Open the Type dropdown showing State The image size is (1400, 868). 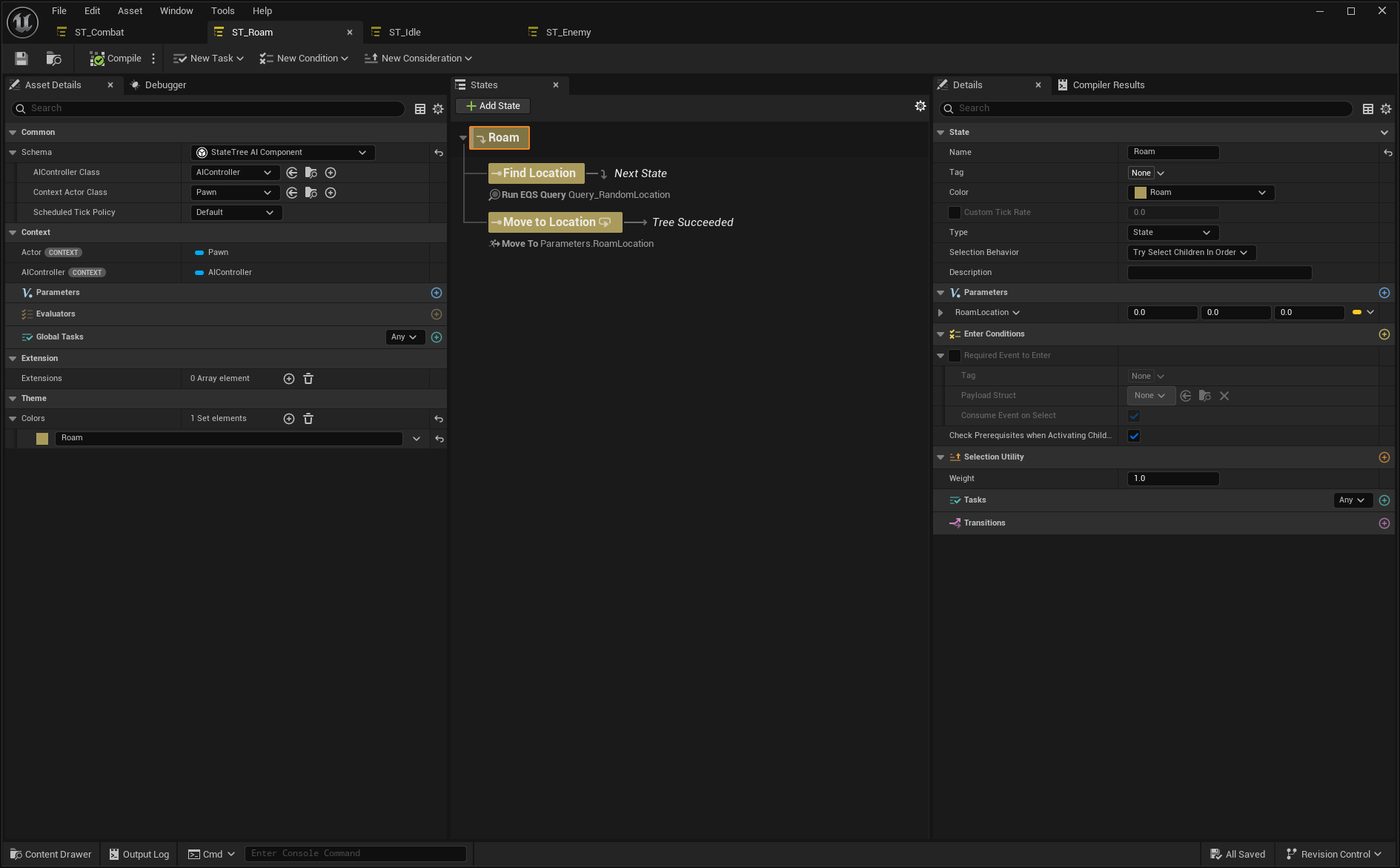1172,232
